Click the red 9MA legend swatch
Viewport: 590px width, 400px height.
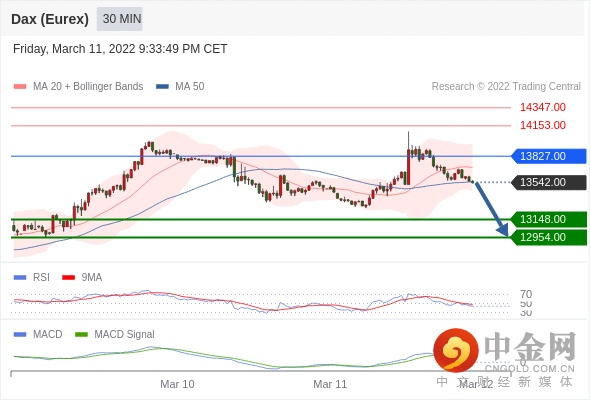coord(68,278)
